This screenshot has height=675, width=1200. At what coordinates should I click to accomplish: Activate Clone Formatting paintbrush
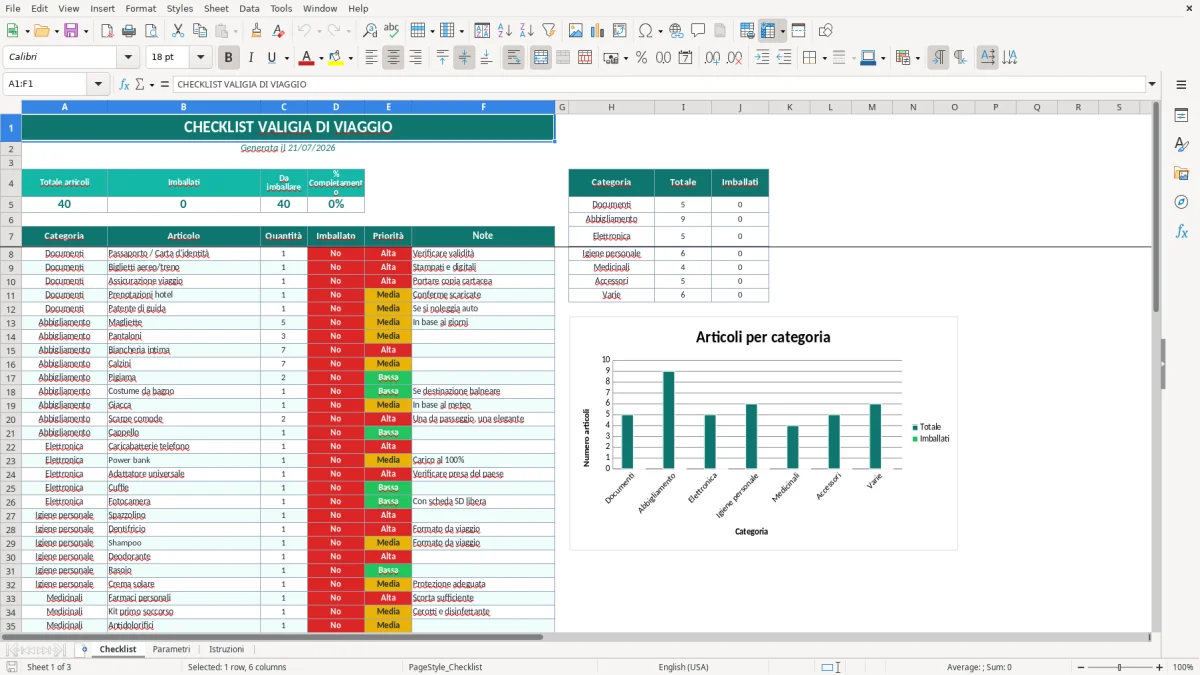[256, 31]
